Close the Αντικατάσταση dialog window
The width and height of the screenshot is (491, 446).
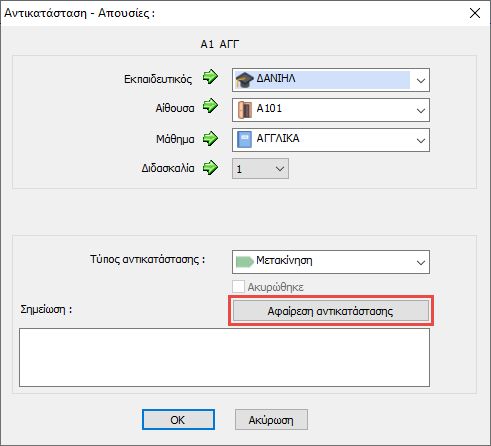click(475, 13)
